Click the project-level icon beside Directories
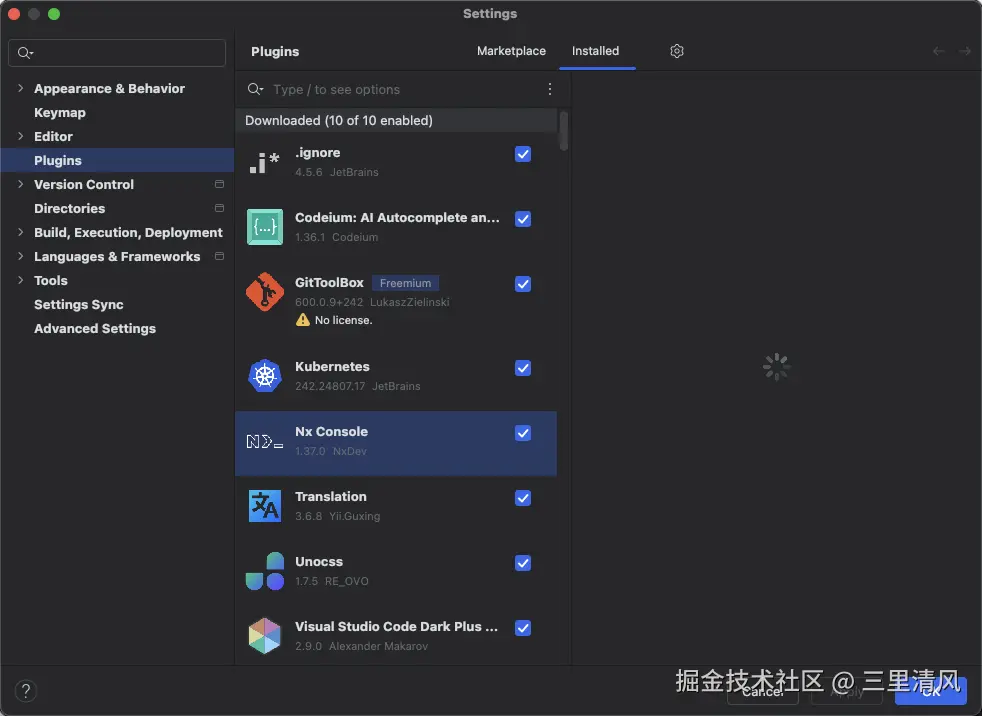This screenshot has height=716, width=982. pos(219,208)
